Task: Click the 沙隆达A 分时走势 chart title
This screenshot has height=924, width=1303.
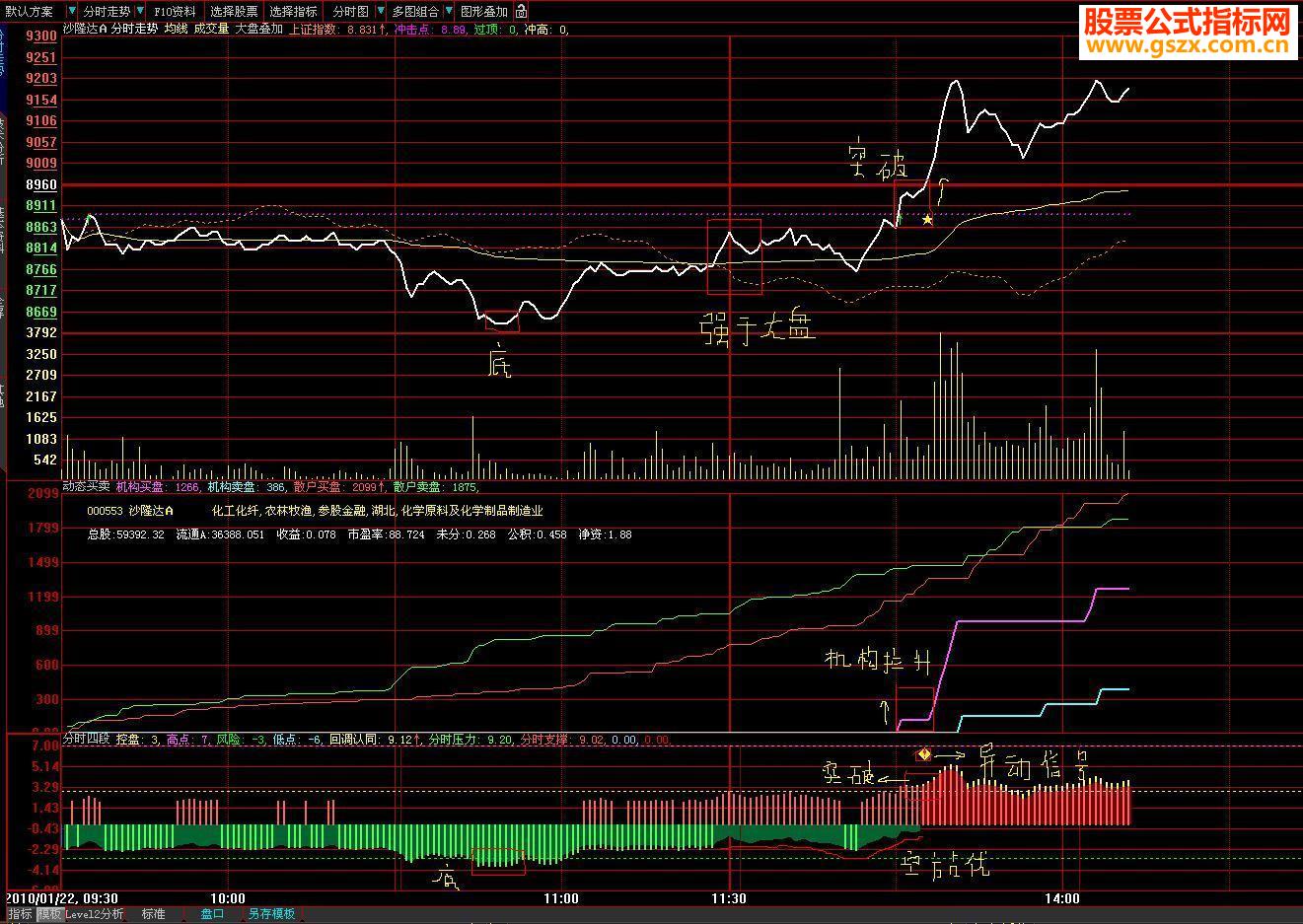Action: (109, 30)
